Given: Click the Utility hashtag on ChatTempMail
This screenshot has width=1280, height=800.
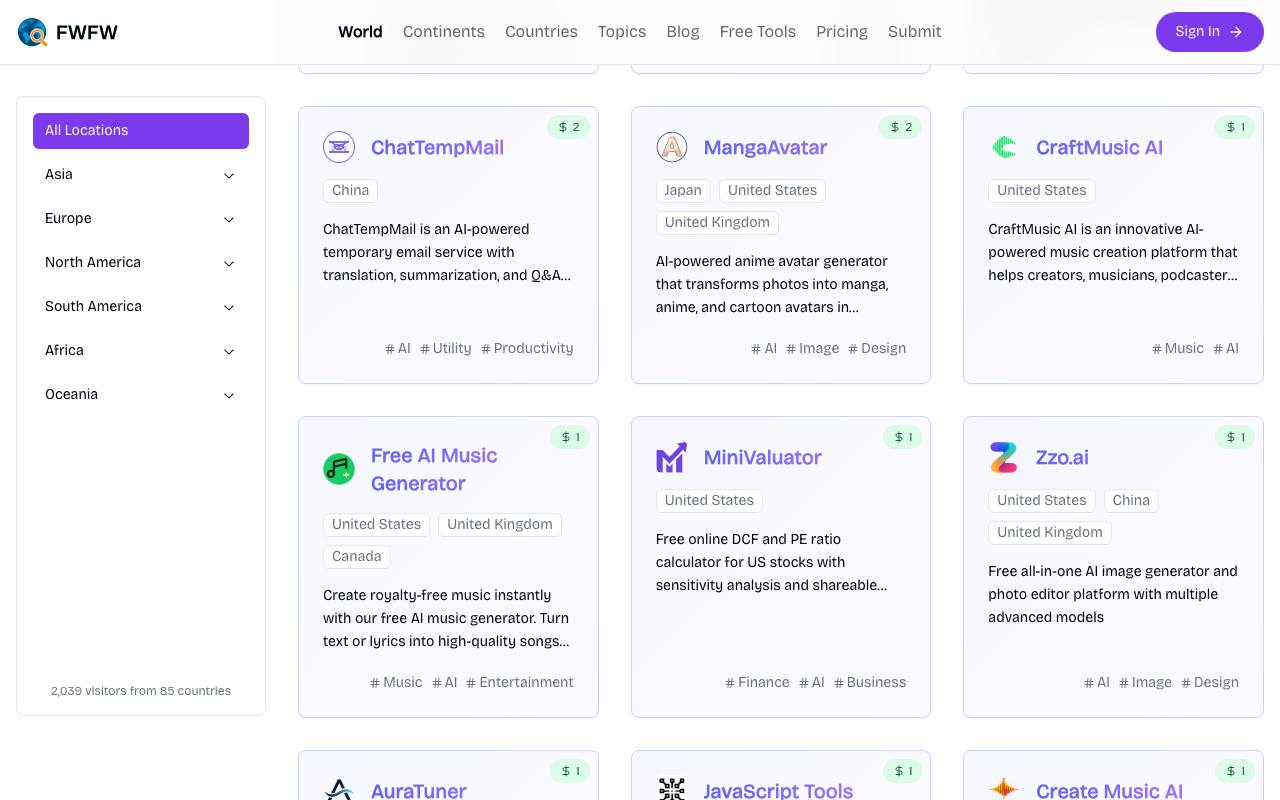Looking at the screenshot, I should tap(446, 349).
